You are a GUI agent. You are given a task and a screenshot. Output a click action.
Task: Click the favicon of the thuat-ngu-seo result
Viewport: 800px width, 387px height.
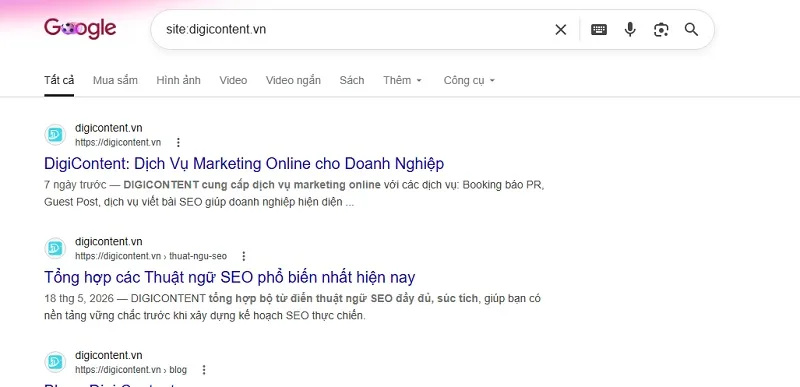[55, 248]
